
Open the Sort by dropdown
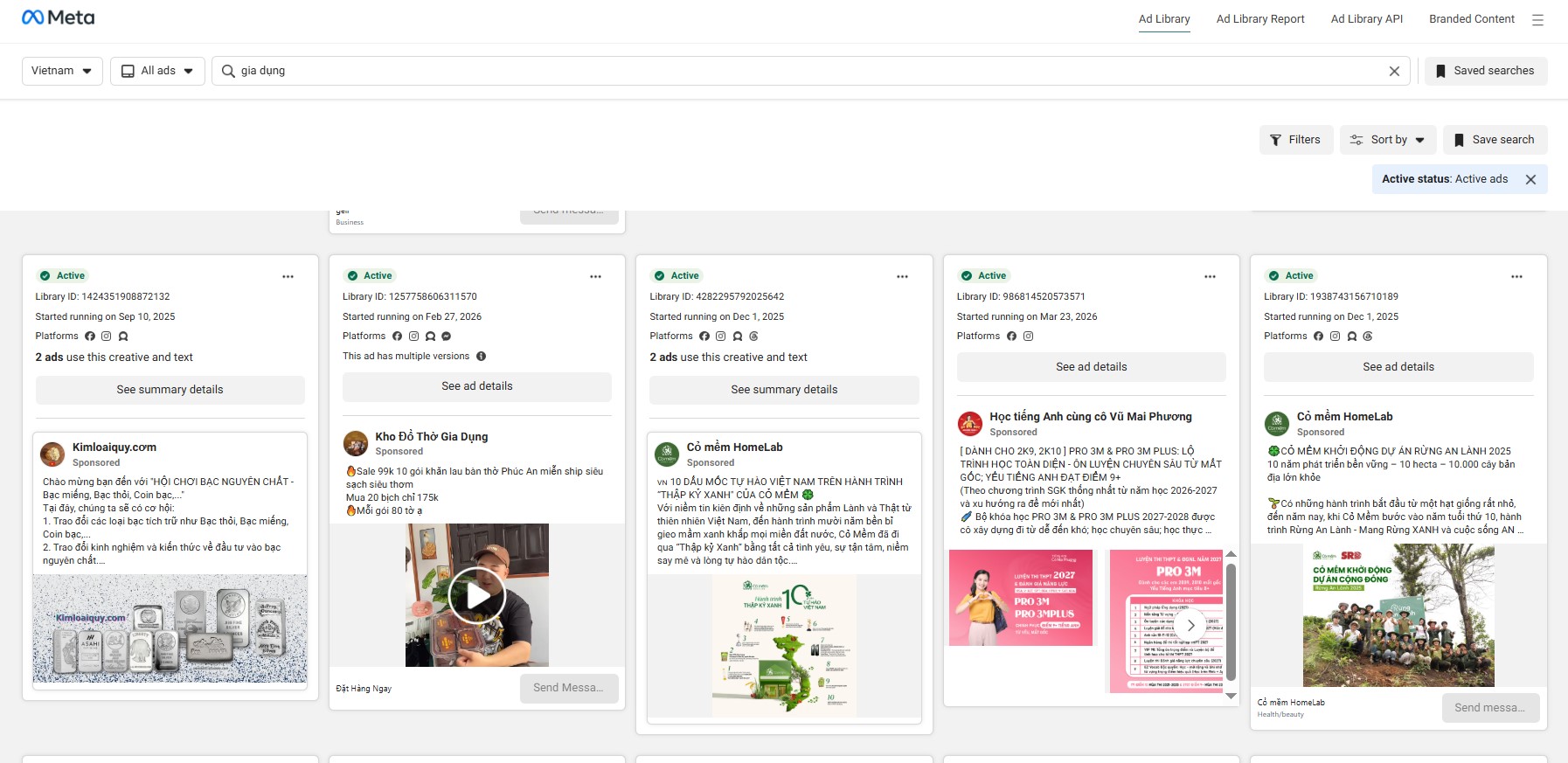[1388, 140]
